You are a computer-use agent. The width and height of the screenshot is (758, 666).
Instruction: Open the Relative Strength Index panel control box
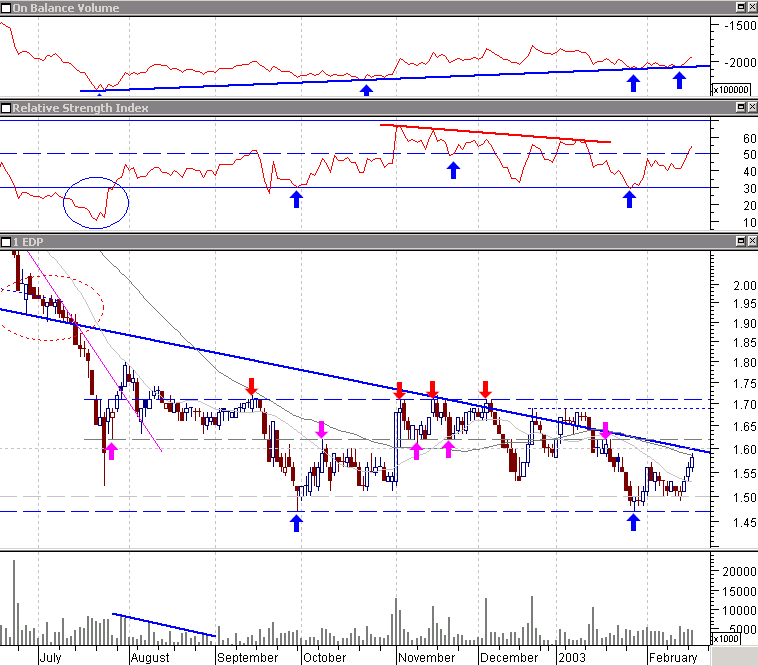(6, 108)
